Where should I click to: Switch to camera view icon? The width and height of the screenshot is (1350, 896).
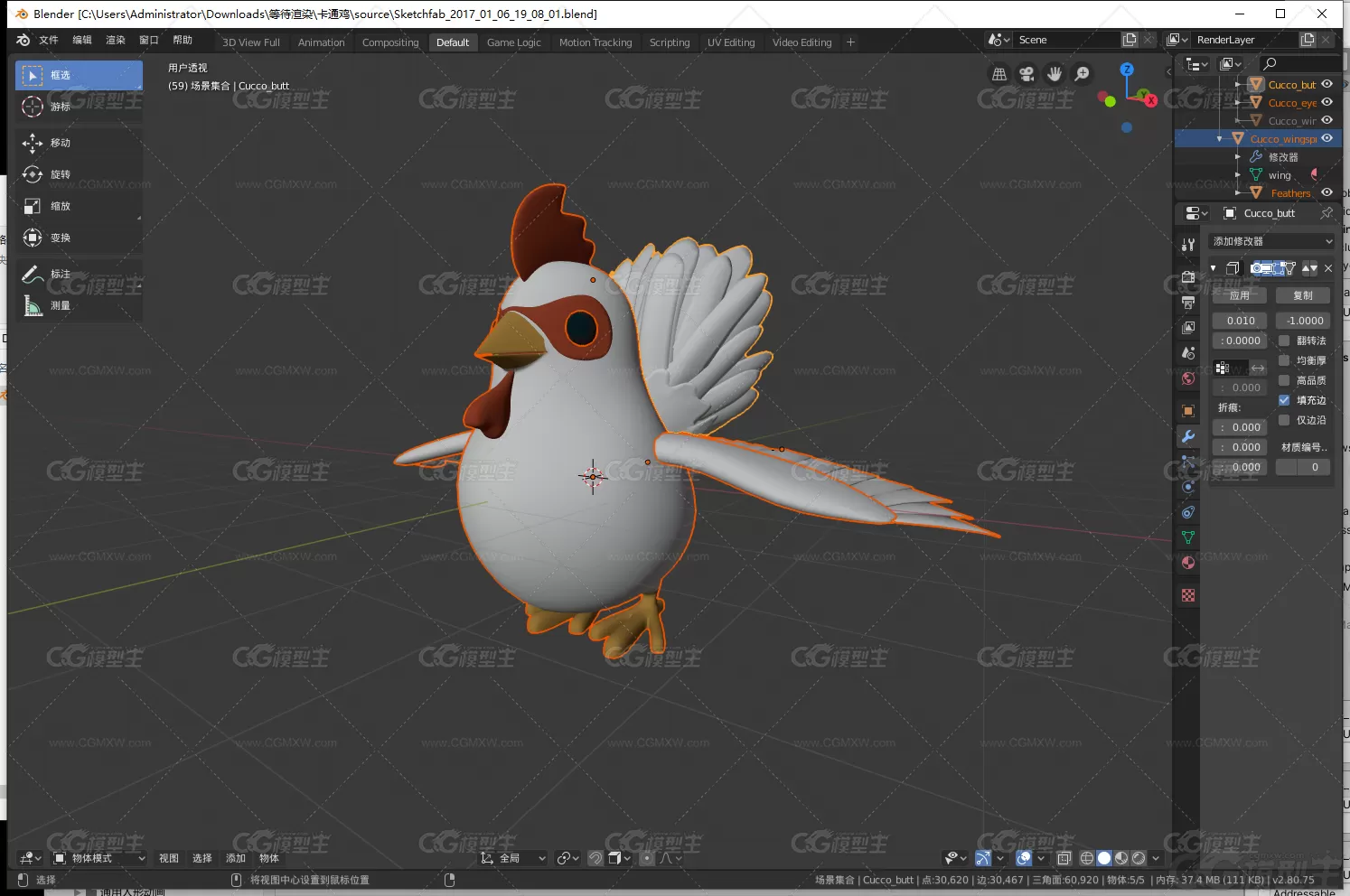pos(1027,74)
